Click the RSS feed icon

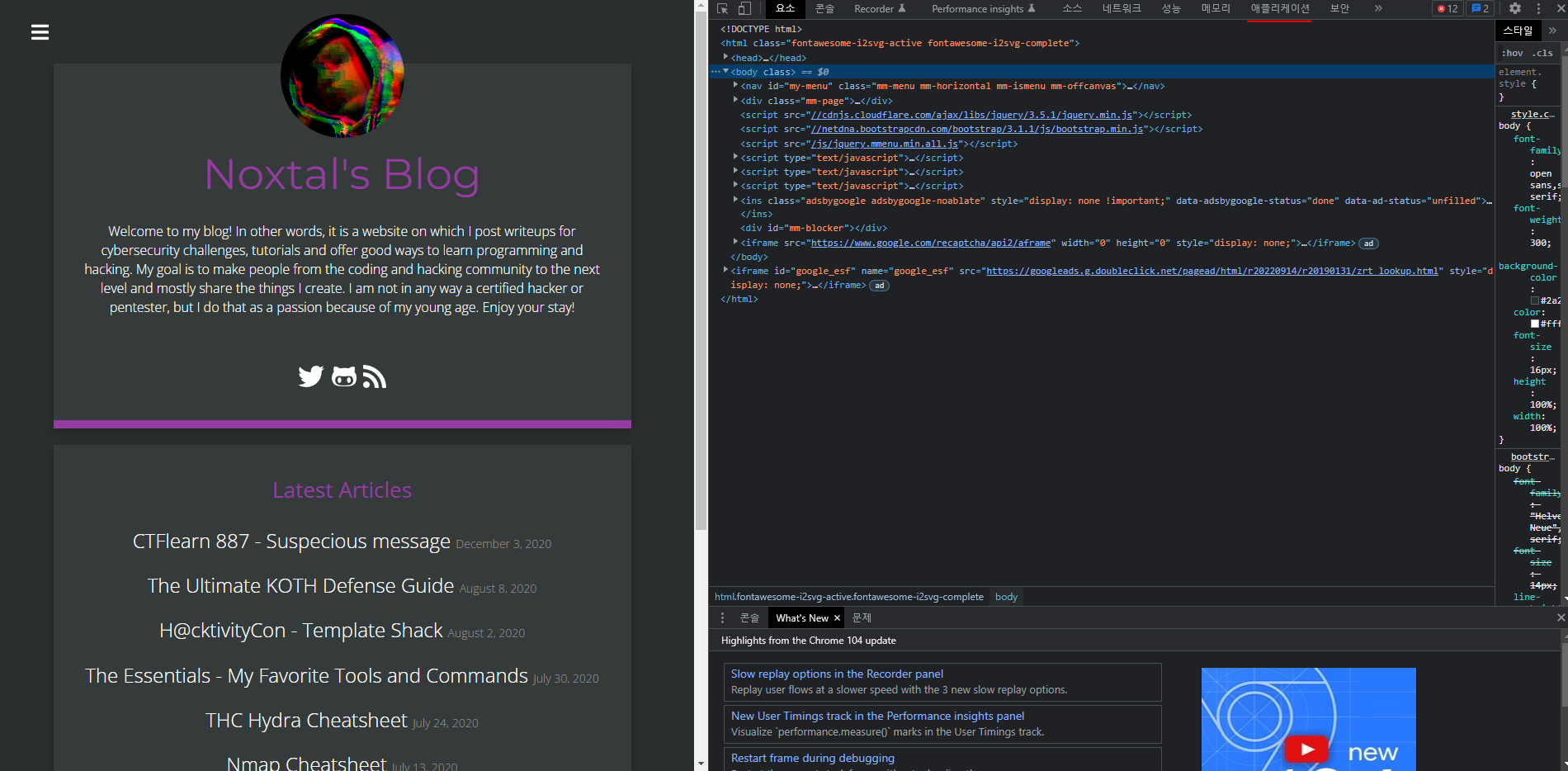[x=375, y=376]
